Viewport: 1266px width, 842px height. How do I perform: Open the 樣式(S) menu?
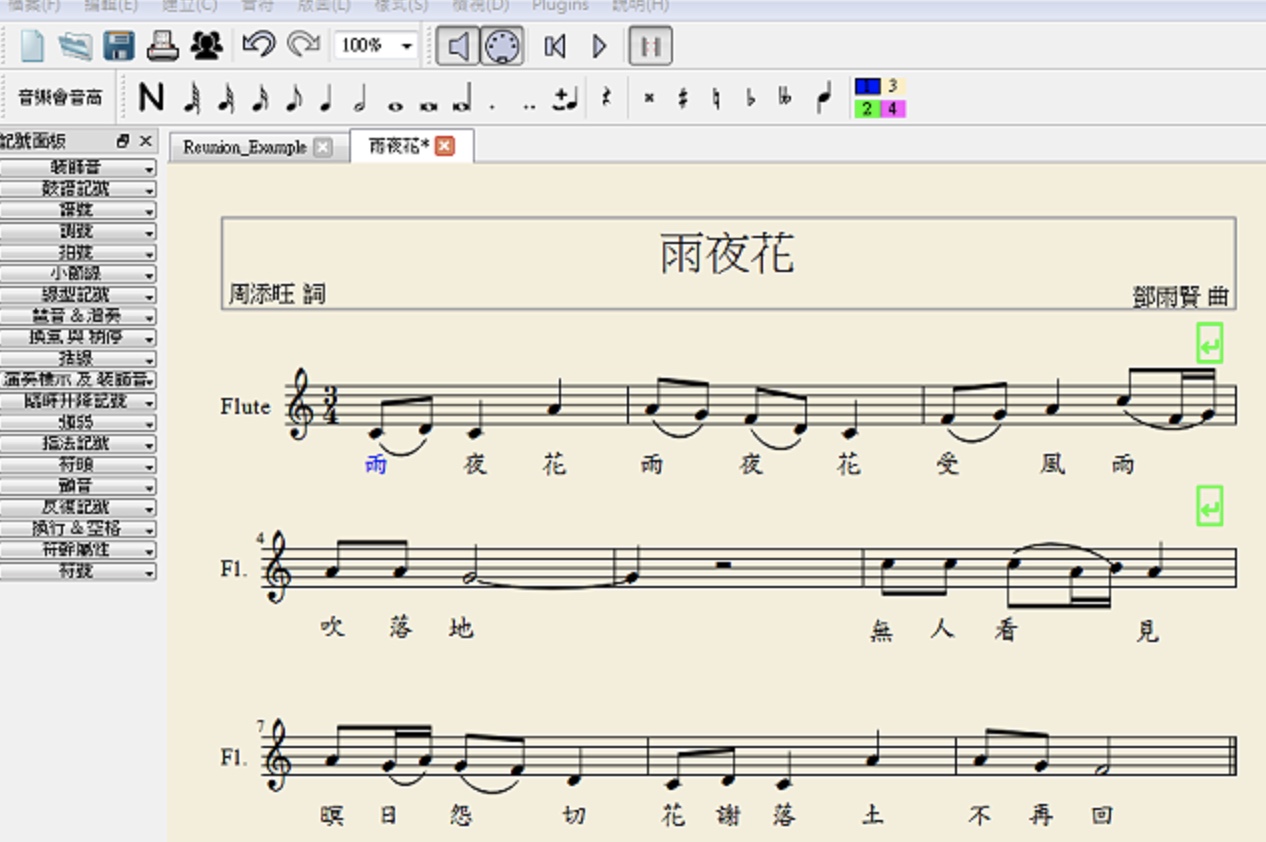click(401, 6)
